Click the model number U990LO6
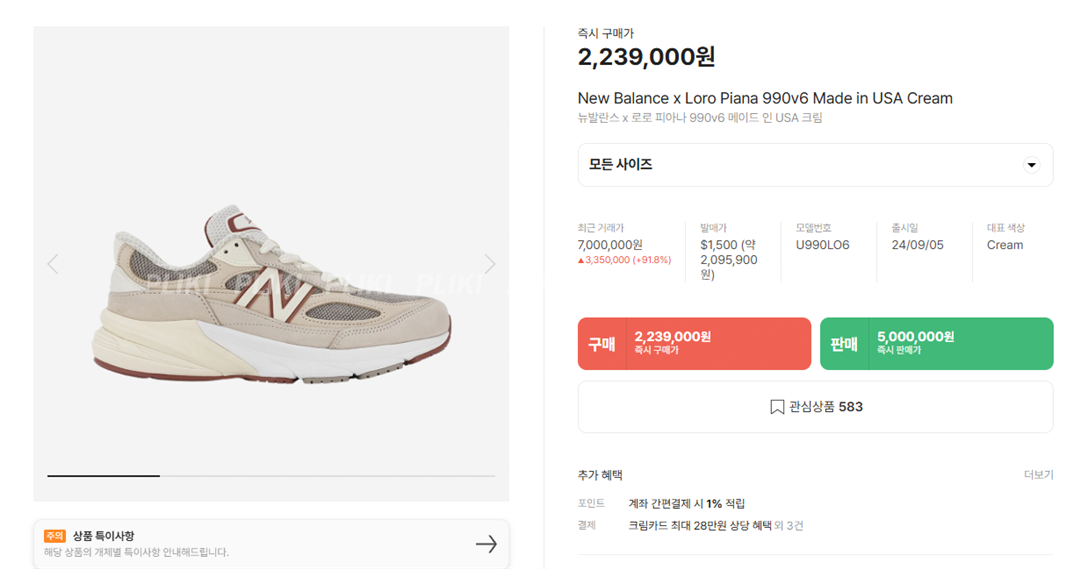This screenshot has height=569, width=1080. pos(822,245)
